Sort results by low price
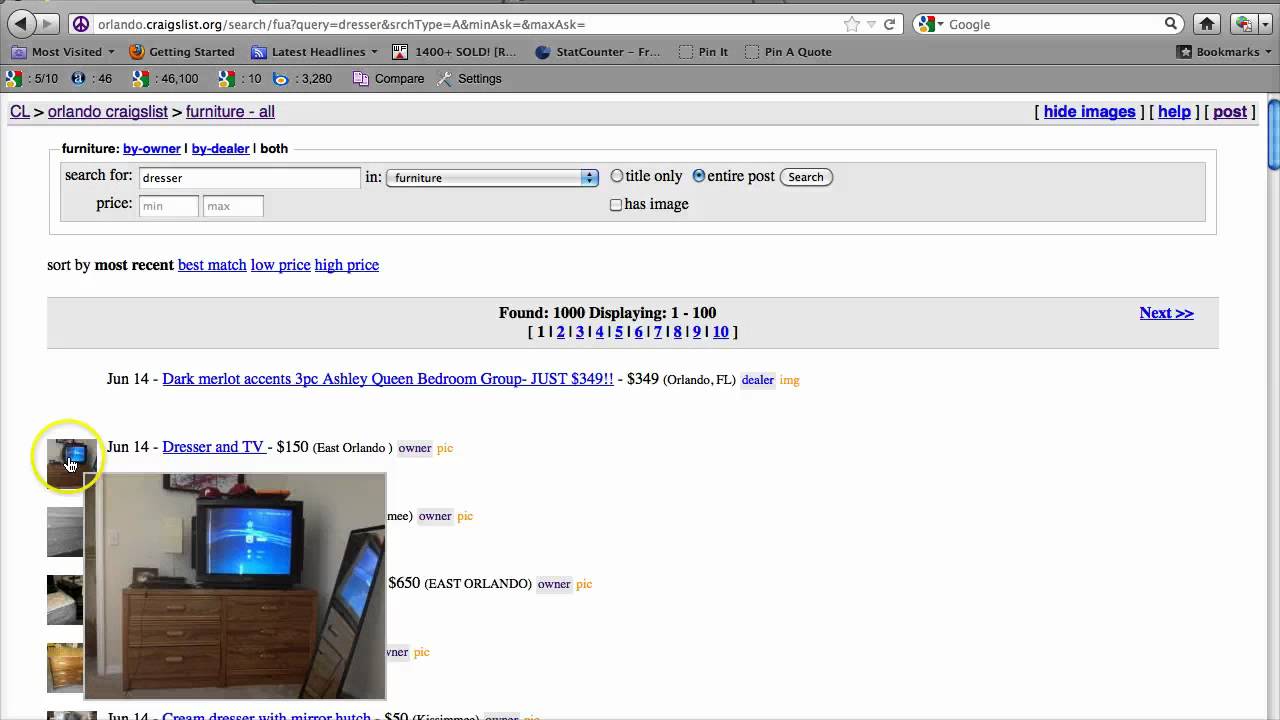This screenshot has height=720, width=1280. [x=280, y=265]
